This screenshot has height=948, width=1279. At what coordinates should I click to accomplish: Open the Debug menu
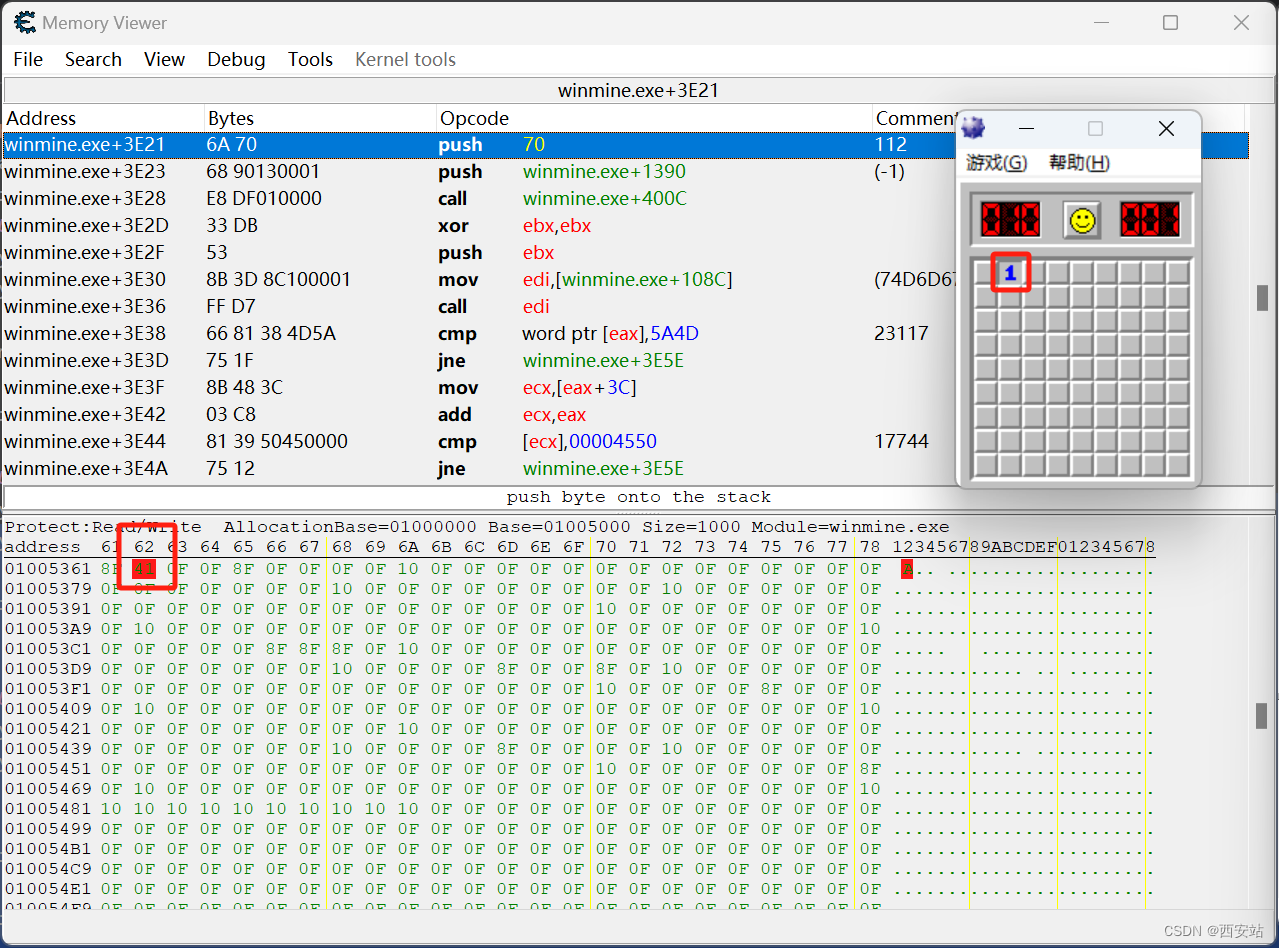coord(236,60)
